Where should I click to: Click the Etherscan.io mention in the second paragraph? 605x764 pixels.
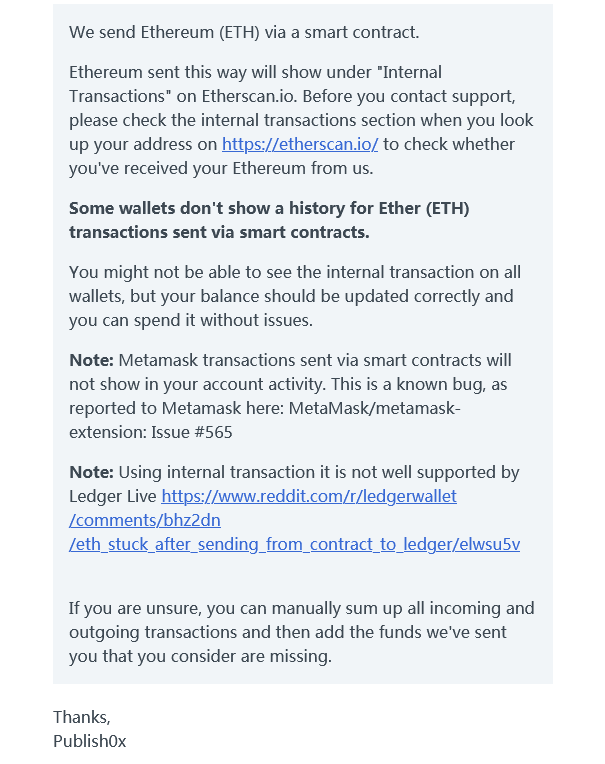(248, 96)
